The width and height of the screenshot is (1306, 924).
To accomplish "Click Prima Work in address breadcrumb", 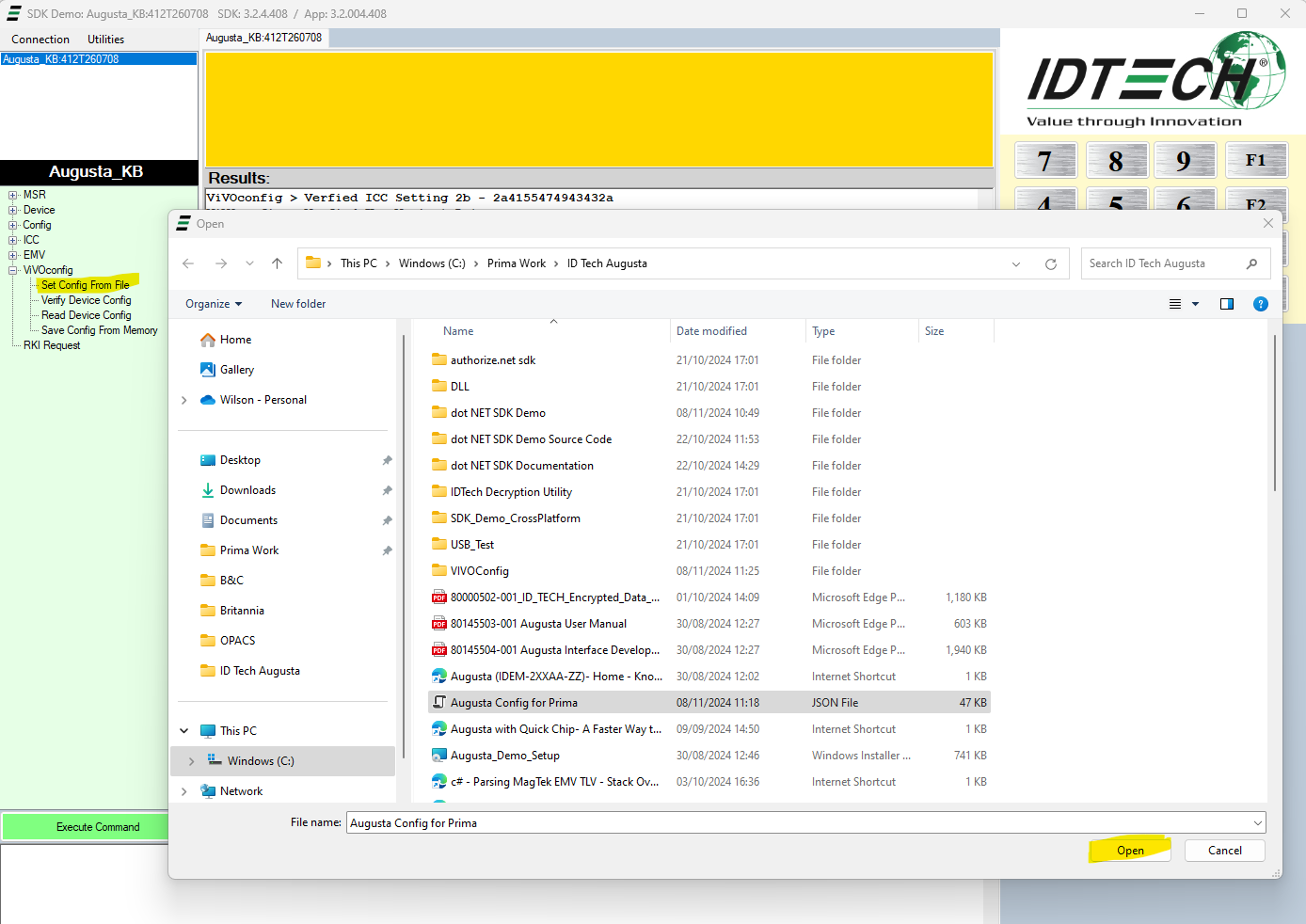I will (x=517, y=263).
